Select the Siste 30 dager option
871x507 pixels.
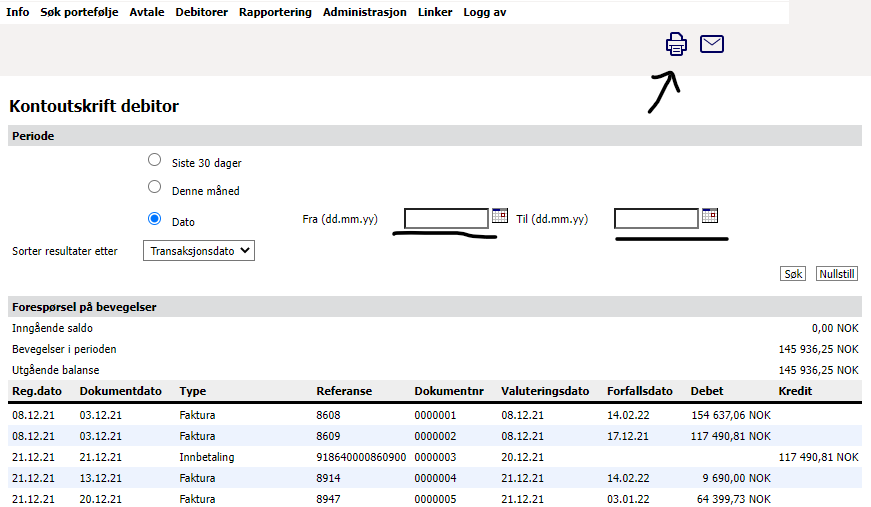tap(154, 160)
